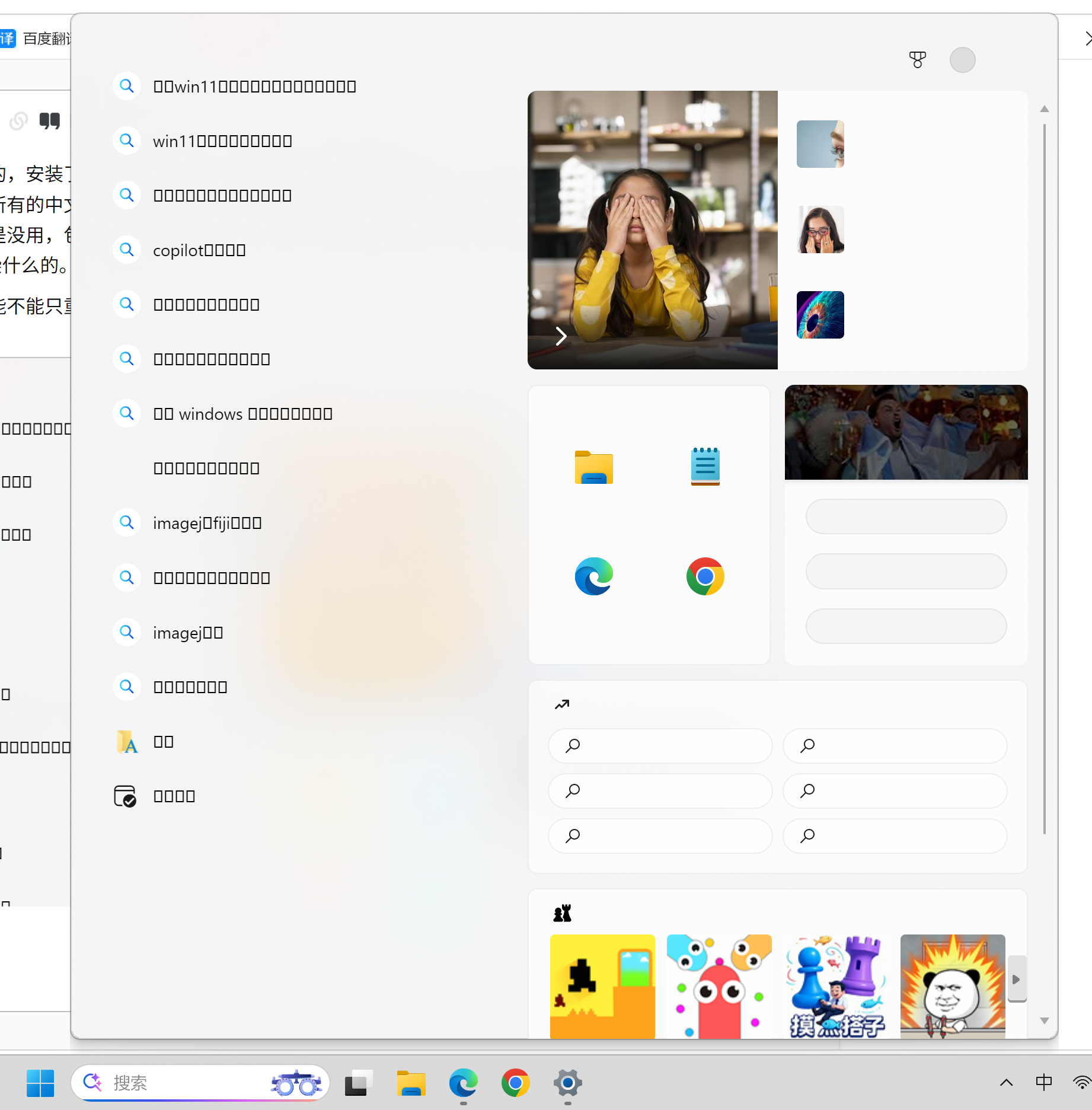Viewport: 1092px width, 1110px height.
Task: Open the cheering soccer fans image
Action: click(906, 432)
